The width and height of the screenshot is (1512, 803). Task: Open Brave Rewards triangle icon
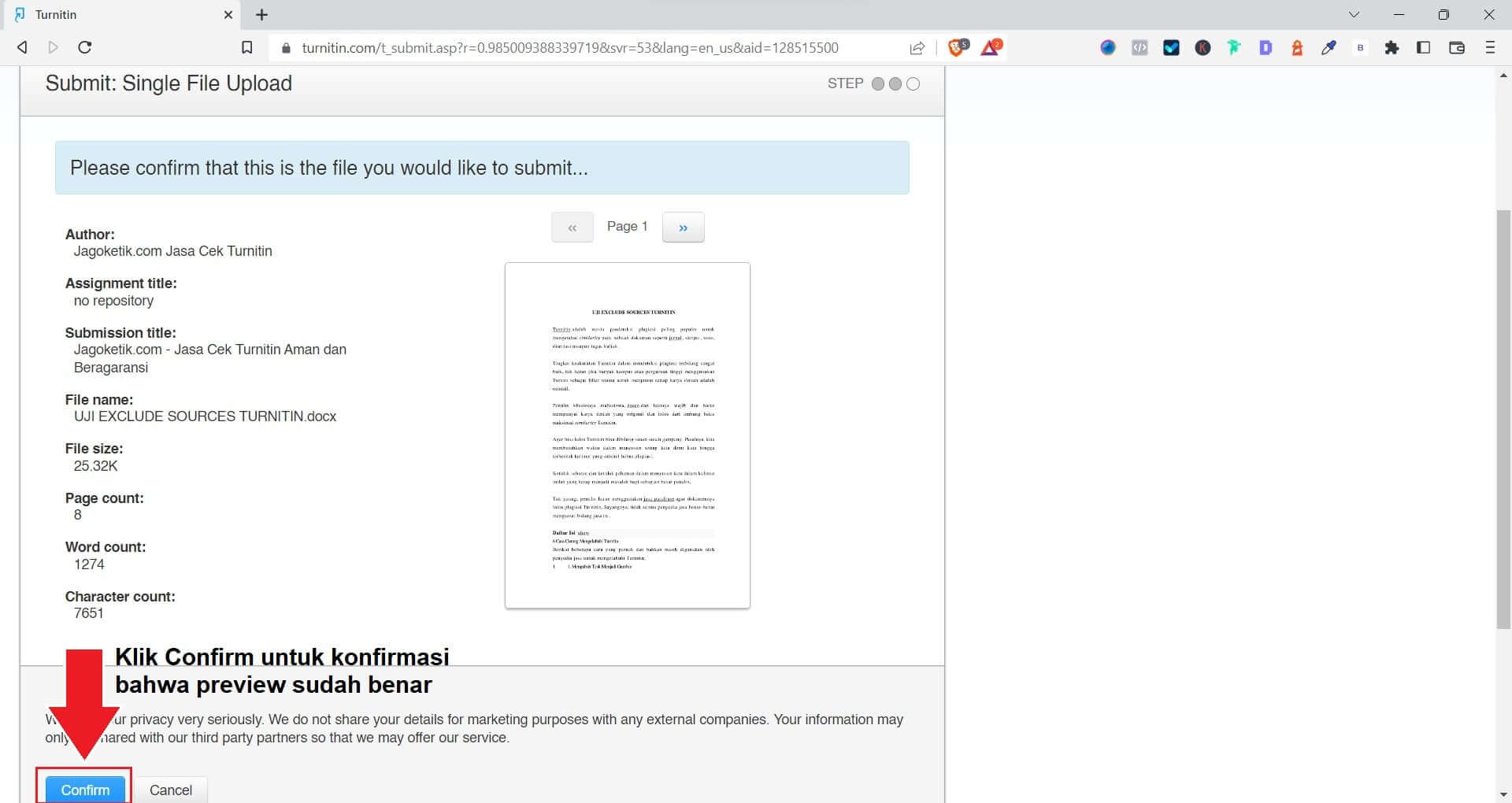click(991, 47)
